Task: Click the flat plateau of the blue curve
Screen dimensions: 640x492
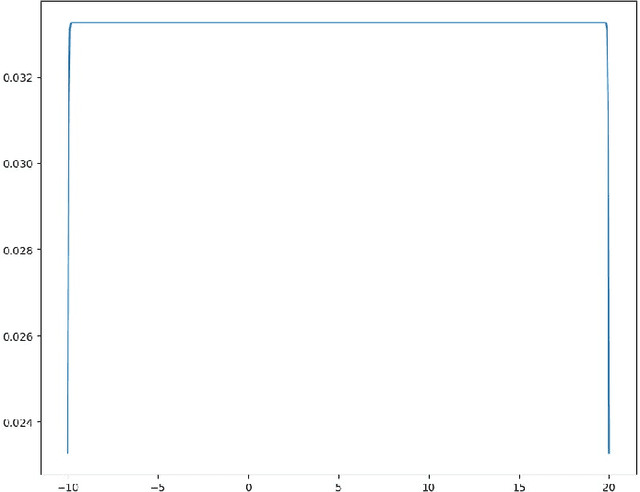Action: click(x=338, y=22)
